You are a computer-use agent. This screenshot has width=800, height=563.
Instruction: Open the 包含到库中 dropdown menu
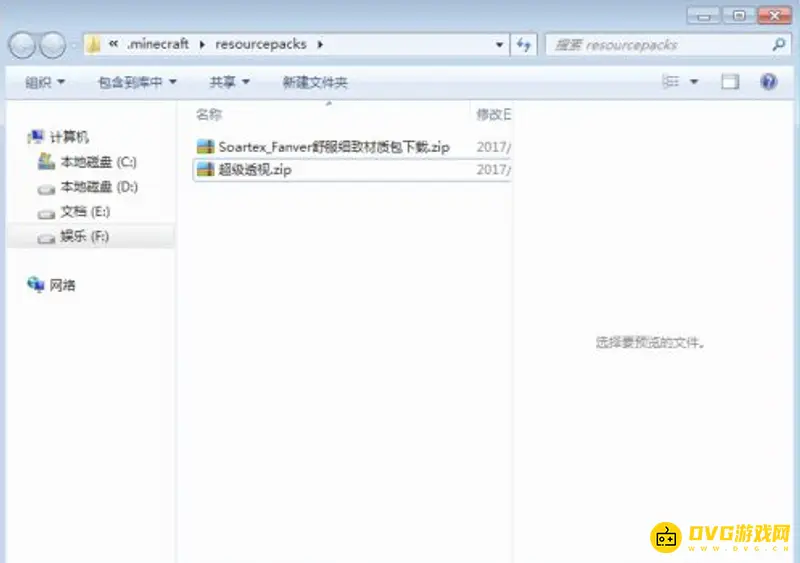pos(137,82)
